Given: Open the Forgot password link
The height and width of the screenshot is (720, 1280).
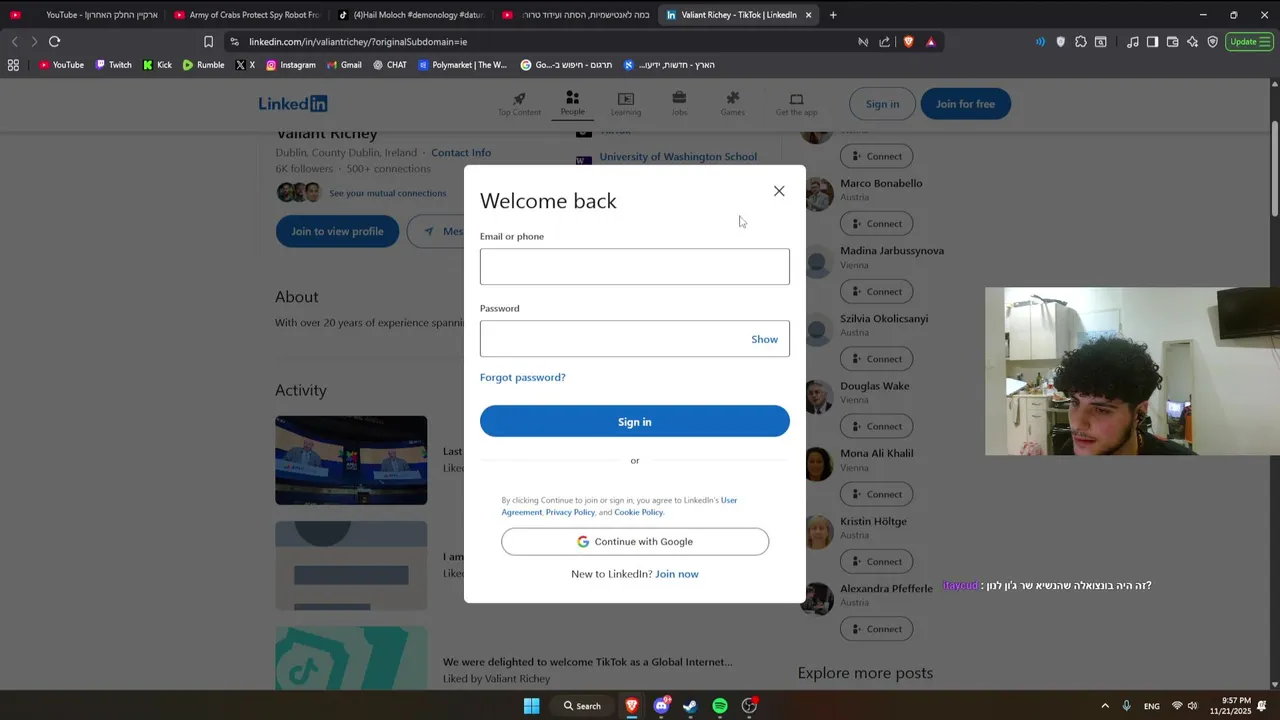Looking at the screenshot, I should coord(522,377).
